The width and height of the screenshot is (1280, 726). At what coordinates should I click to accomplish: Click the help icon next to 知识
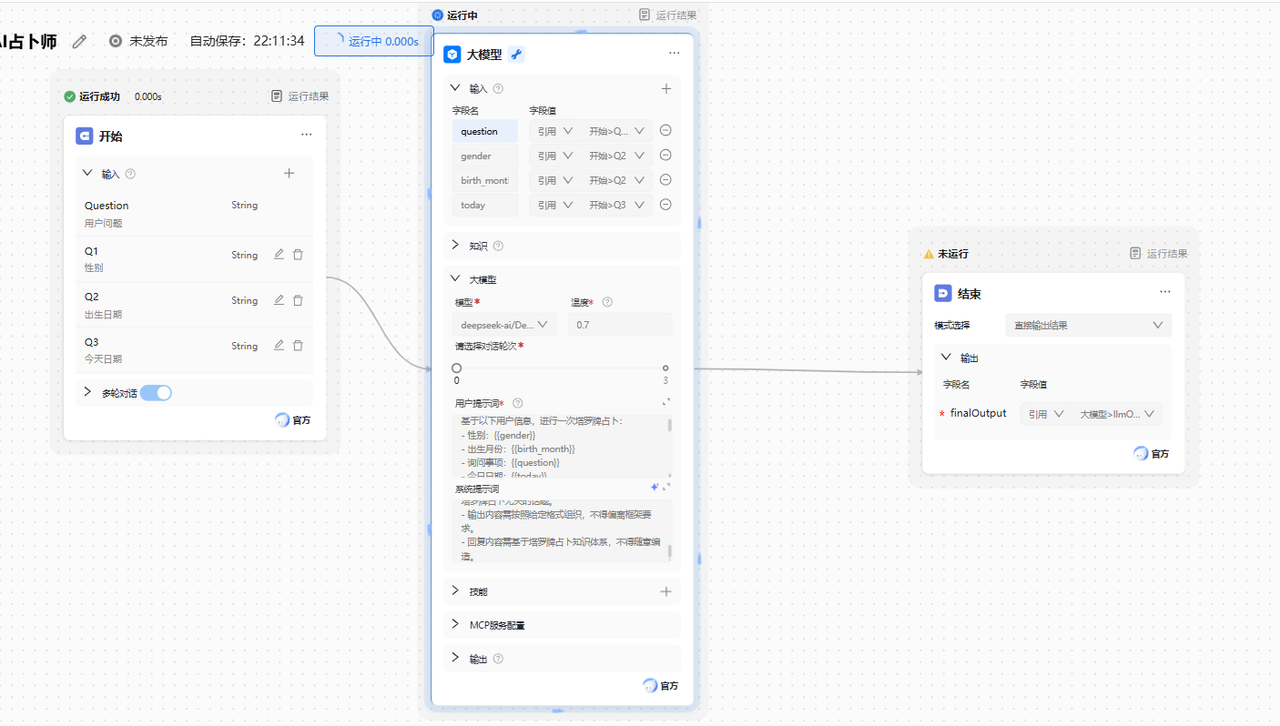click(x=498, y=245)
